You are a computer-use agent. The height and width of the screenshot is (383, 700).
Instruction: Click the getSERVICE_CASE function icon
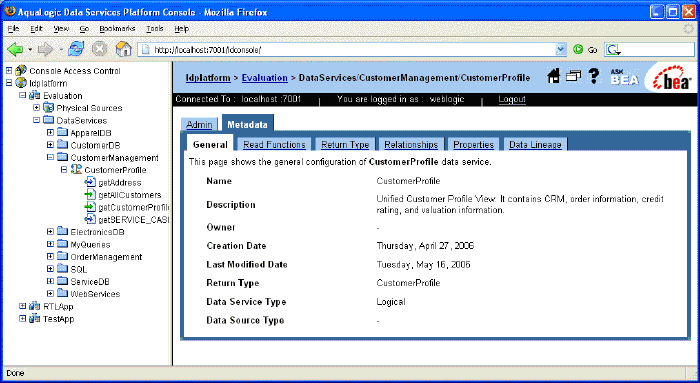tap(90, 219)
